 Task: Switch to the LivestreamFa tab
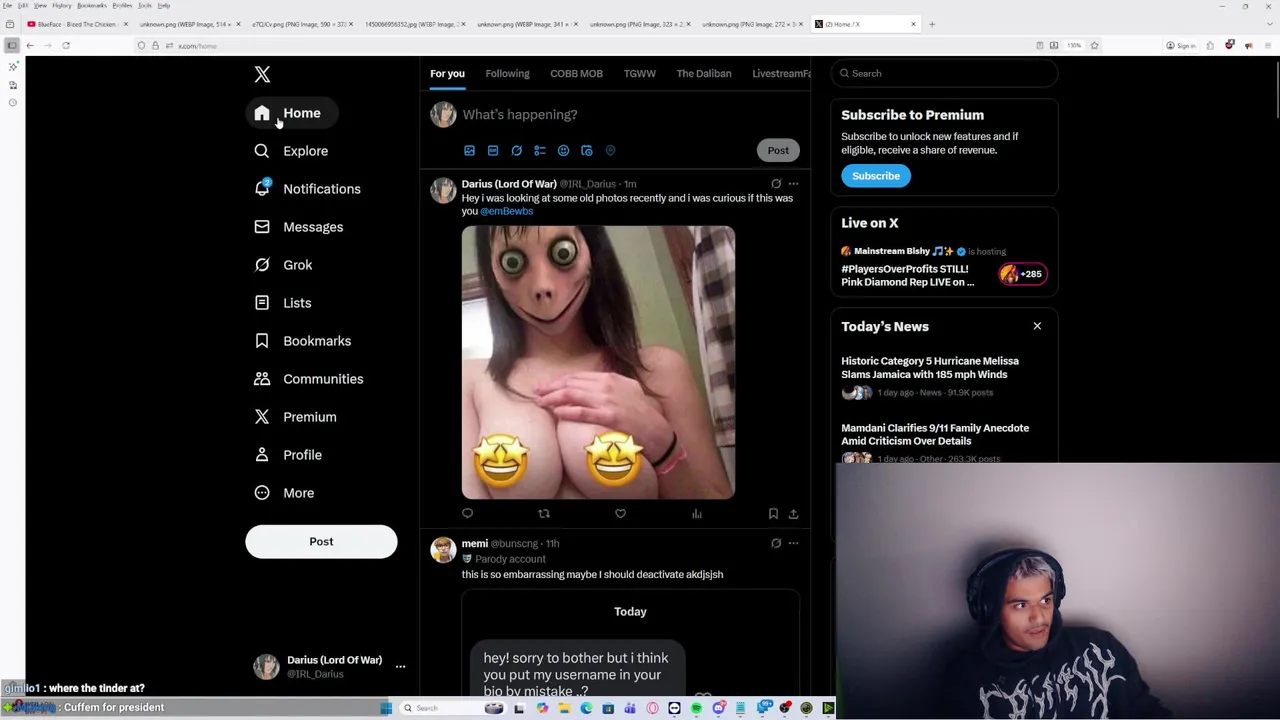[x=781, y=73]
